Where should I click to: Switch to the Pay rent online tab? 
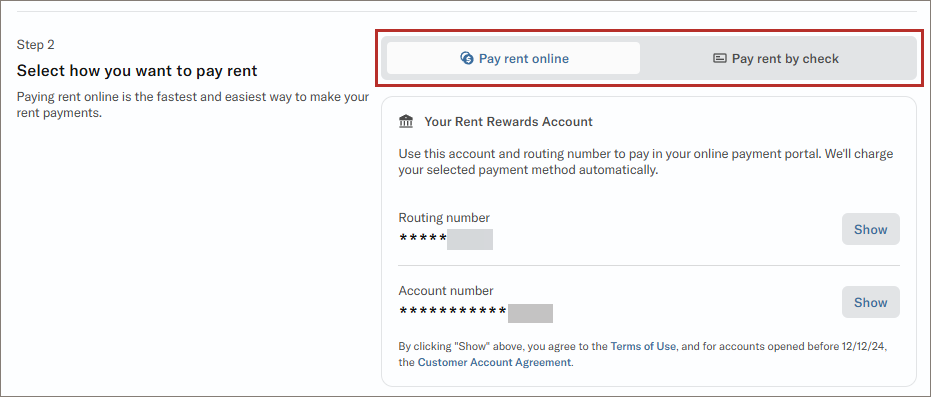[x=514, y=58]
